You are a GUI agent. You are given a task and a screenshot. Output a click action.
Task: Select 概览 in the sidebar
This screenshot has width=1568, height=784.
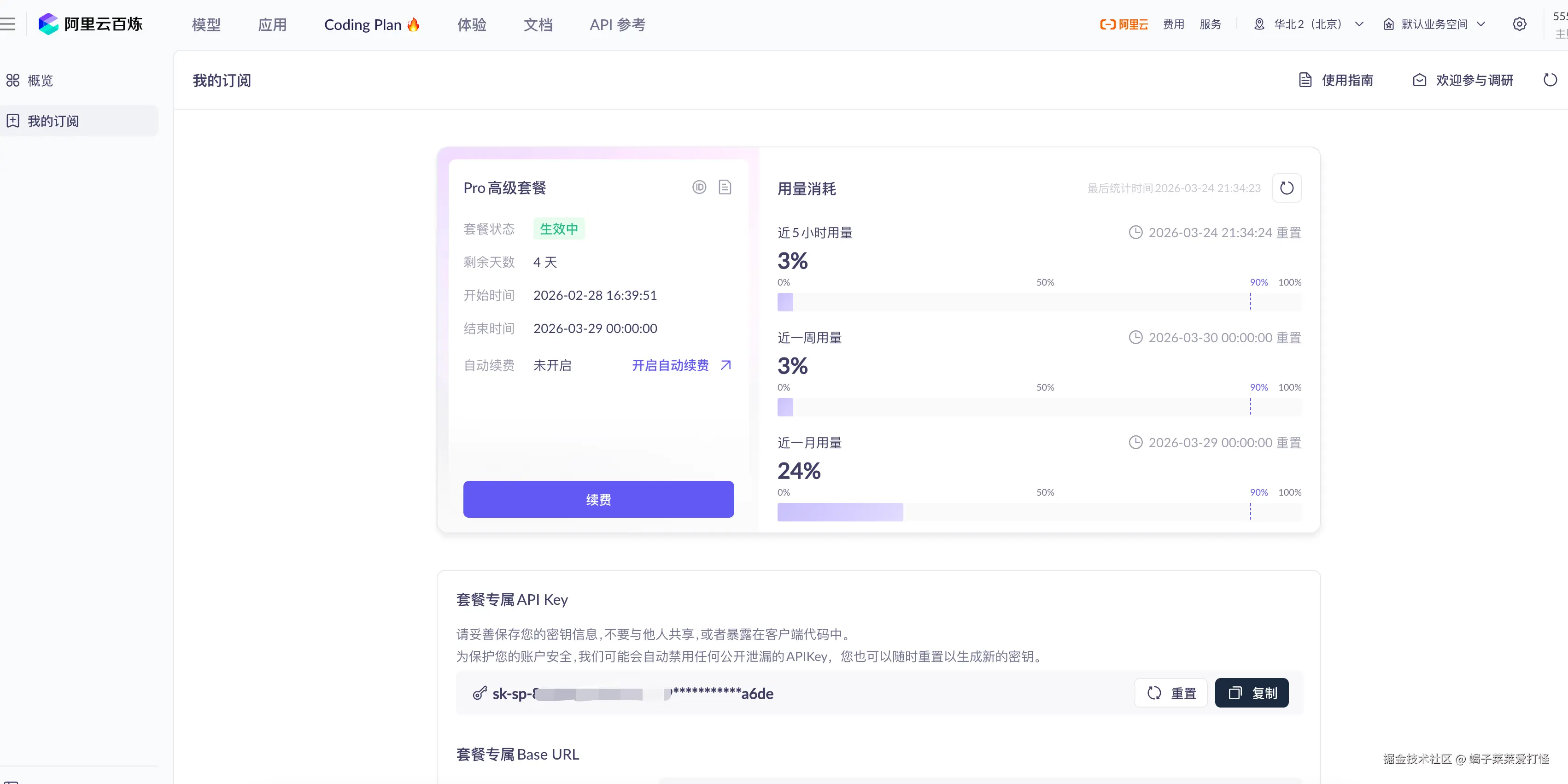coord(40,80)
